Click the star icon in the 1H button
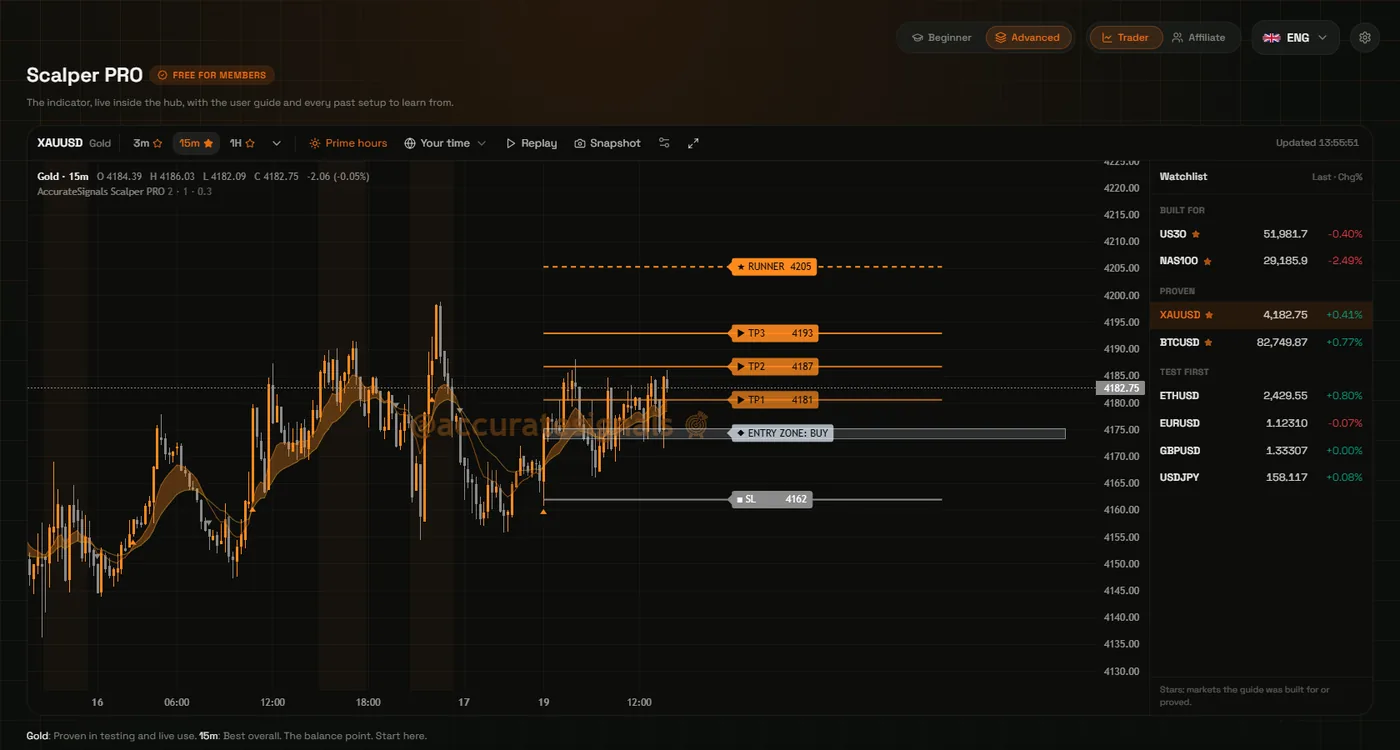The height and width of the screenshot is (750, 1400). click(250, 143)
